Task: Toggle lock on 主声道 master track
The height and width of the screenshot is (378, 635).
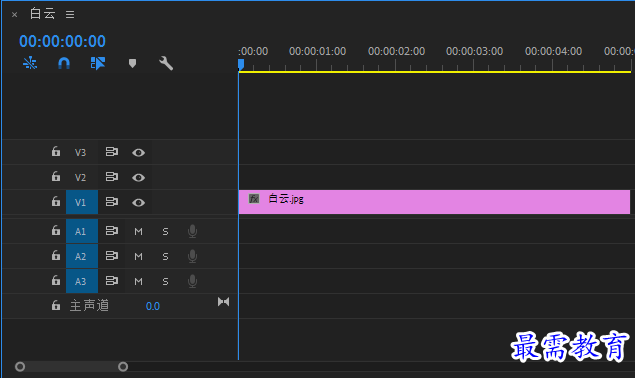Action: click(55, 305)
